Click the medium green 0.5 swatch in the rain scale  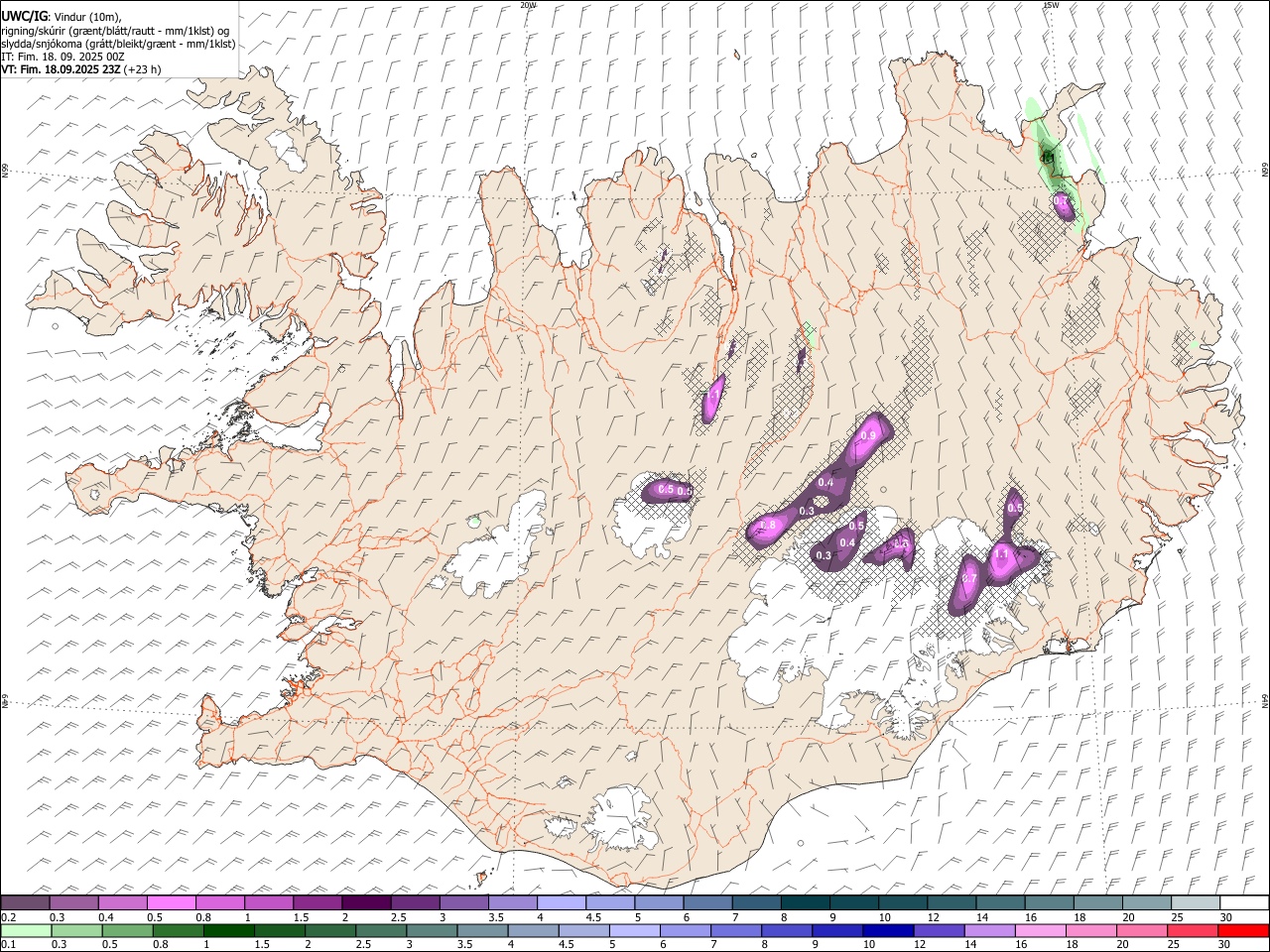[128, 931]
